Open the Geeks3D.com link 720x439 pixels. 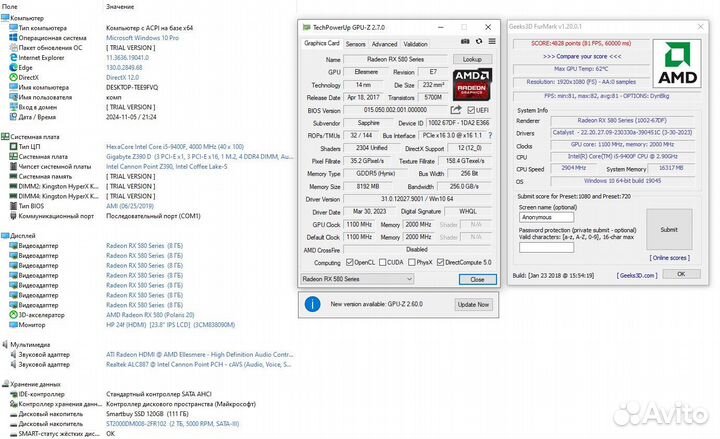tap(637, 276)
